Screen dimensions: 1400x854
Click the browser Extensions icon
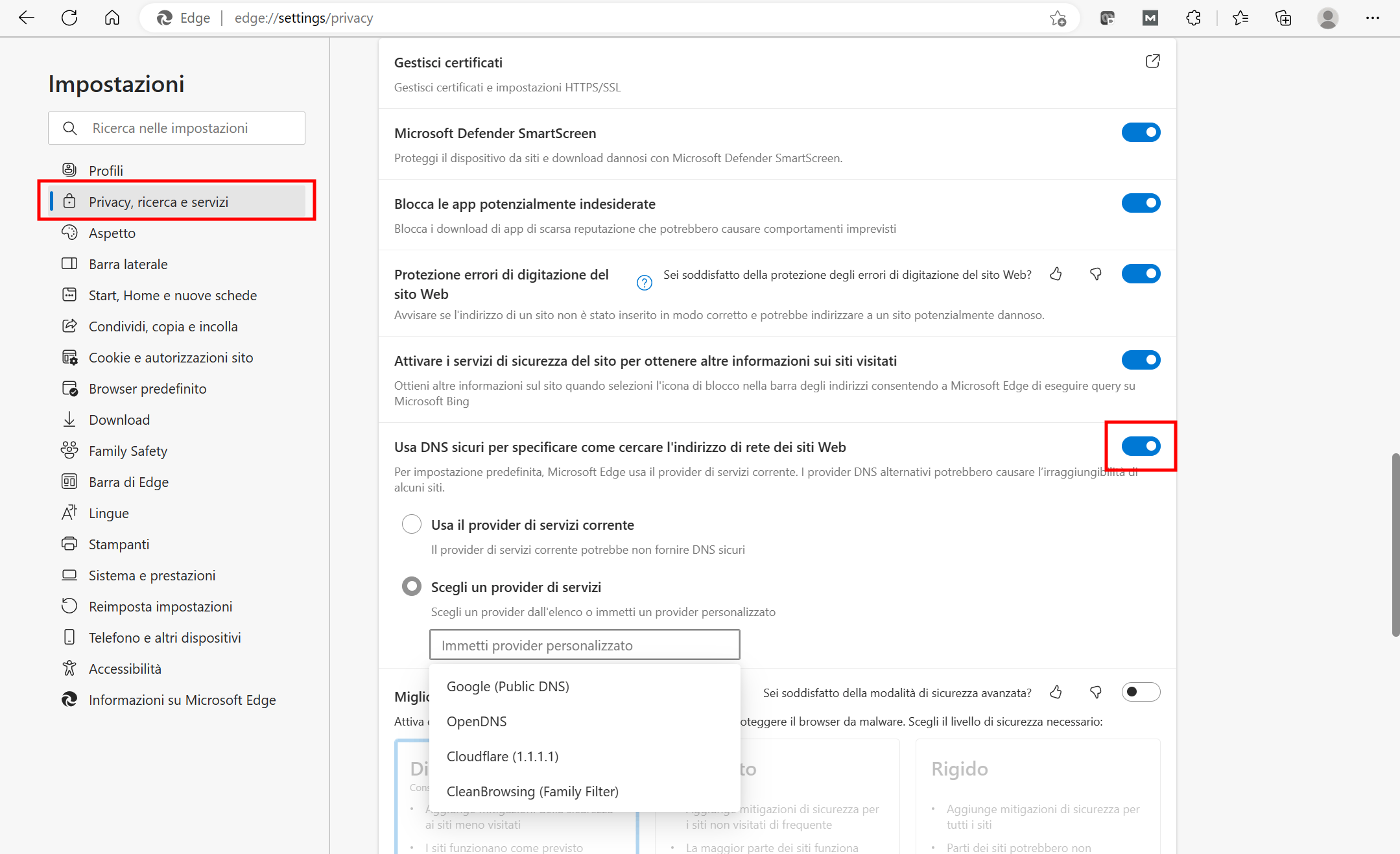pos(1194,18)
